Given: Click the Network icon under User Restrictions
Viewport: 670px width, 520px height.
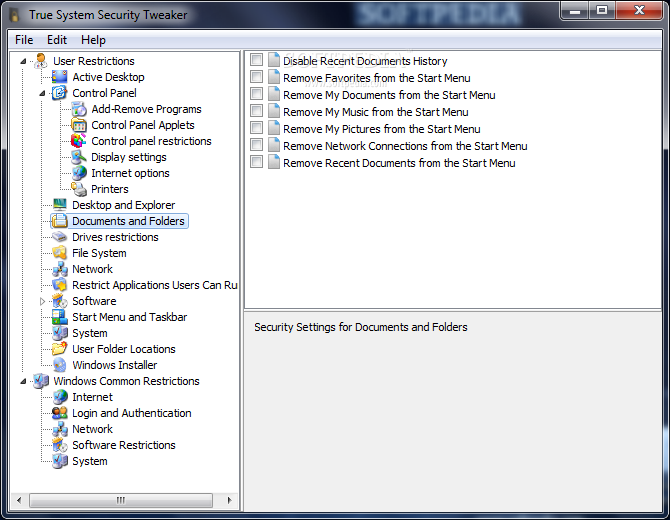Looking at the screenshot, I should 59,269.
